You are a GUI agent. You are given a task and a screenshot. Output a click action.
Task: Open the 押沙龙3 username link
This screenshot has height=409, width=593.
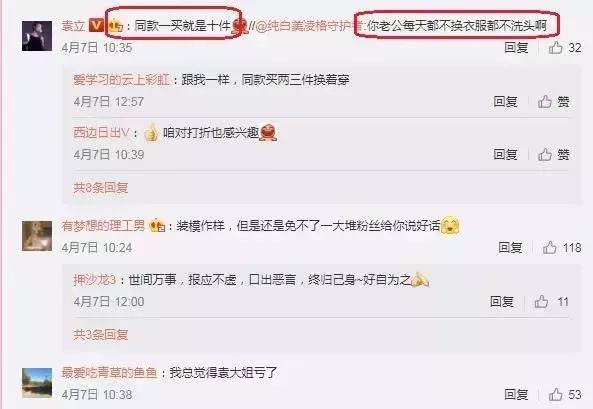[x=95, y=280]
